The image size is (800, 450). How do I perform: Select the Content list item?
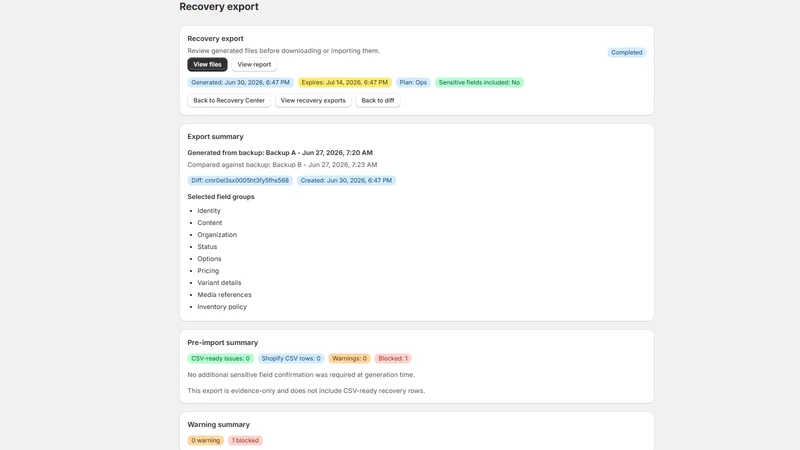coord(210,222)
